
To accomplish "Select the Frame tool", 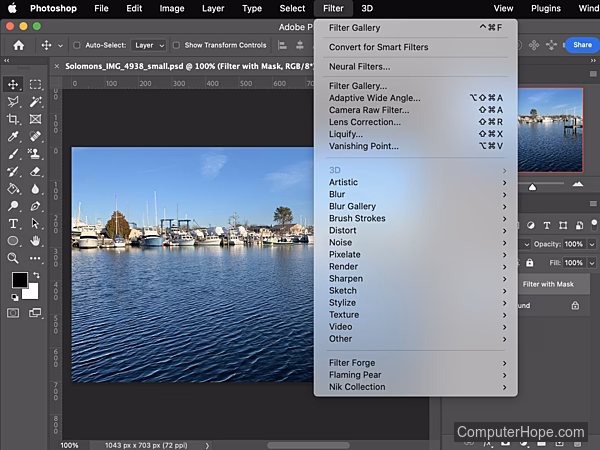I will (x=35, y=119).
